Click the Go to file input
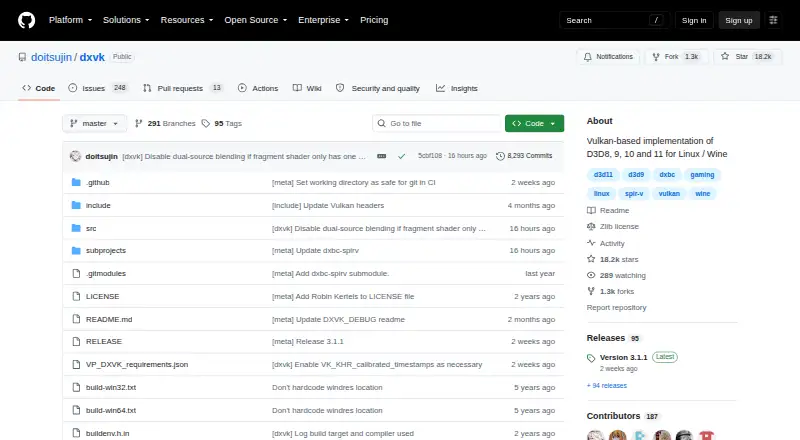800x440 pixels. [437, 124]
